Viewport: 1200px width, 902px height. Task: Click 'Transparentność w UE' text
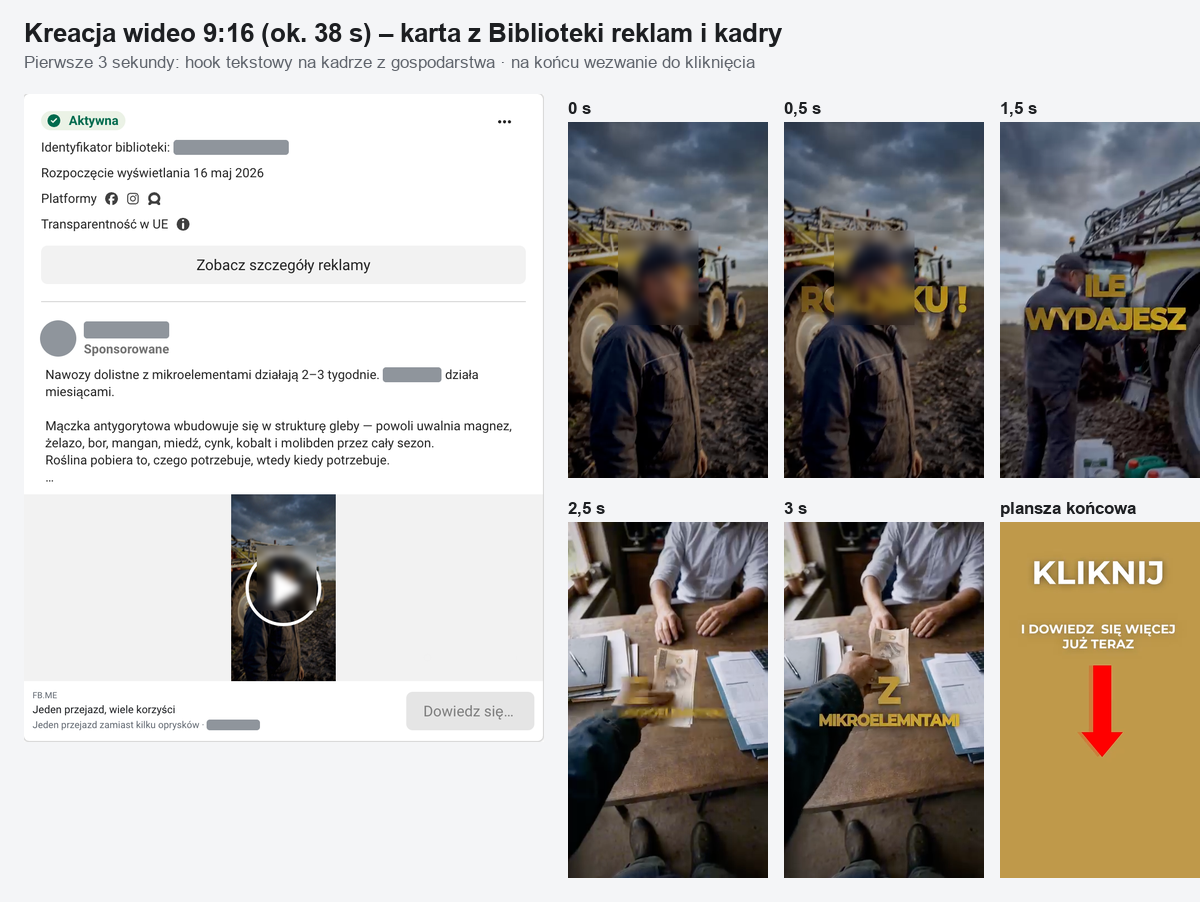pos(105,224)
